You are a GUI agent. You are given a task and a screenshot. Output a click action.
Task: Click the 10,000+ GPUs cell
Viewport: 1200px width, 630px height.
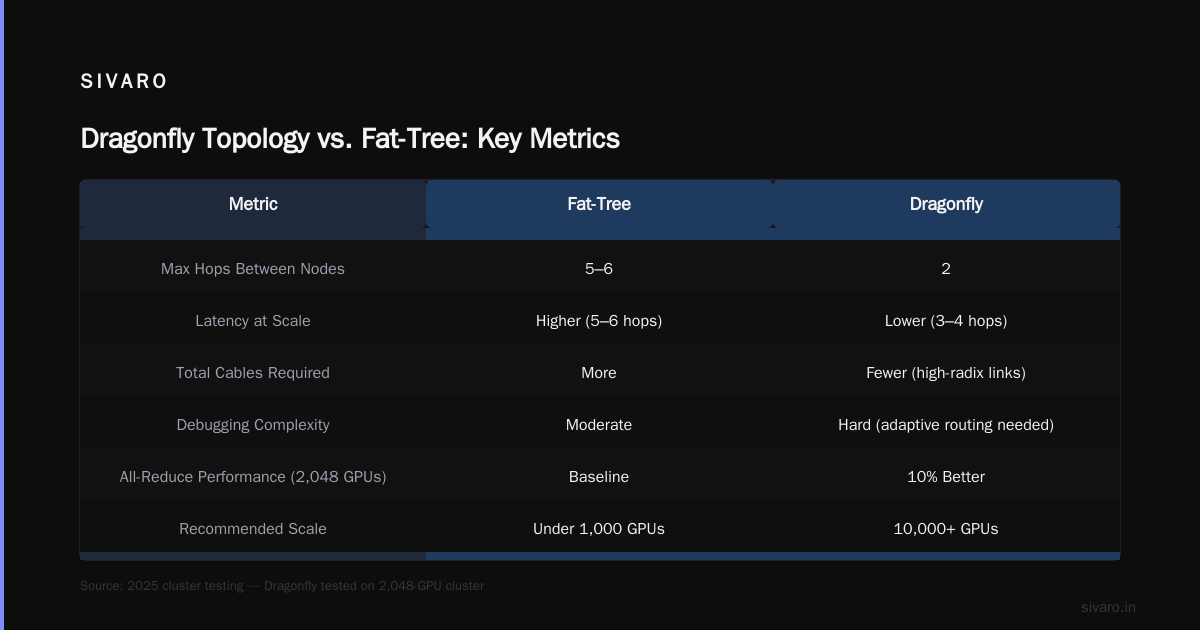click(946, 529)
